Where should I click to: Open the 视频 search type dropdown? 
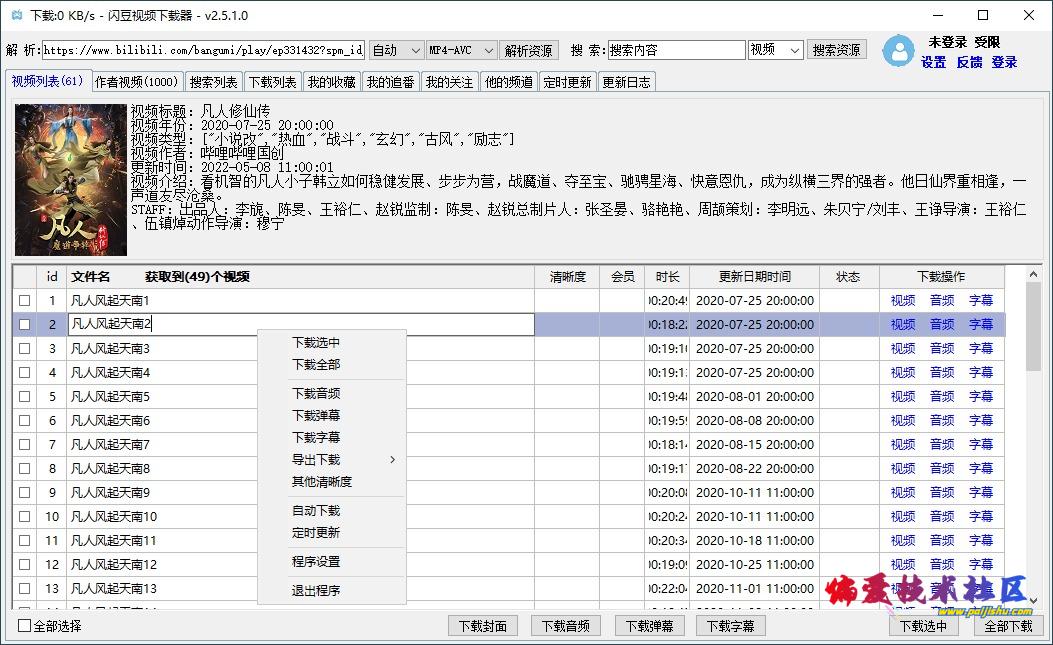click(x=776, y=50)
